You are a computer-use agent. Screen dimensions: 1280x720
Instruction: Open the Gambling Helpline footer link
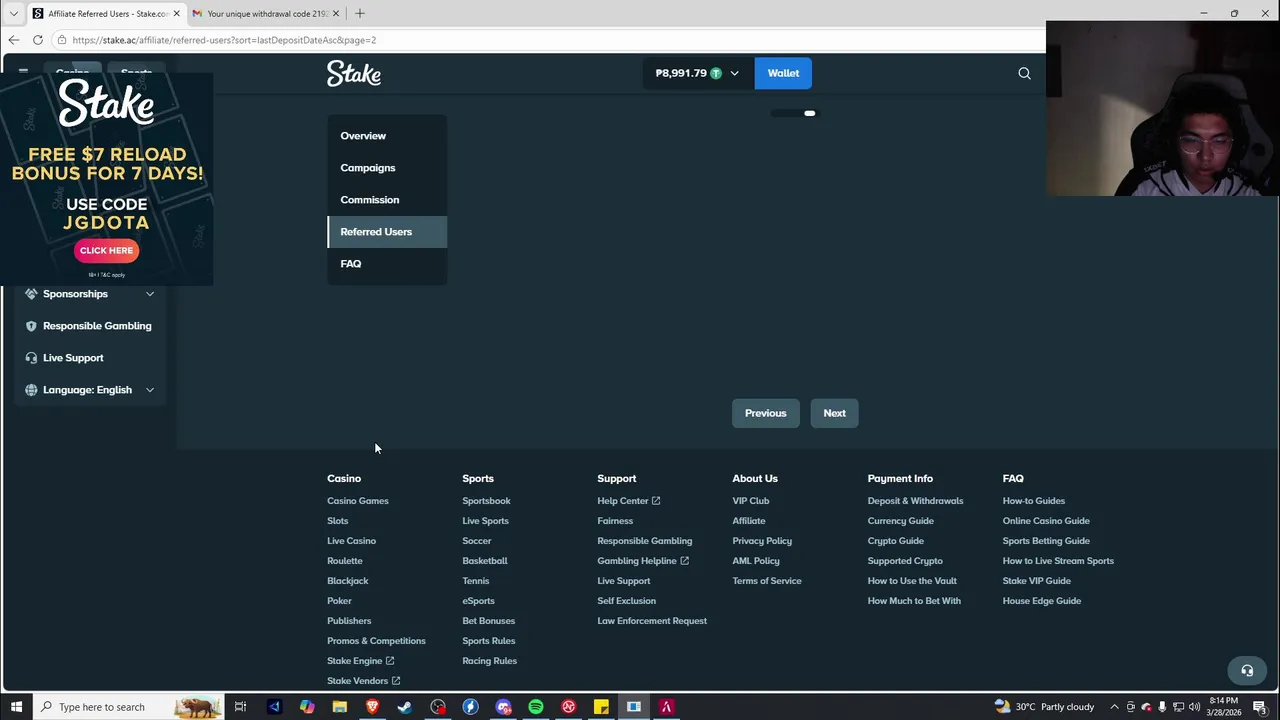click(643, 561)
